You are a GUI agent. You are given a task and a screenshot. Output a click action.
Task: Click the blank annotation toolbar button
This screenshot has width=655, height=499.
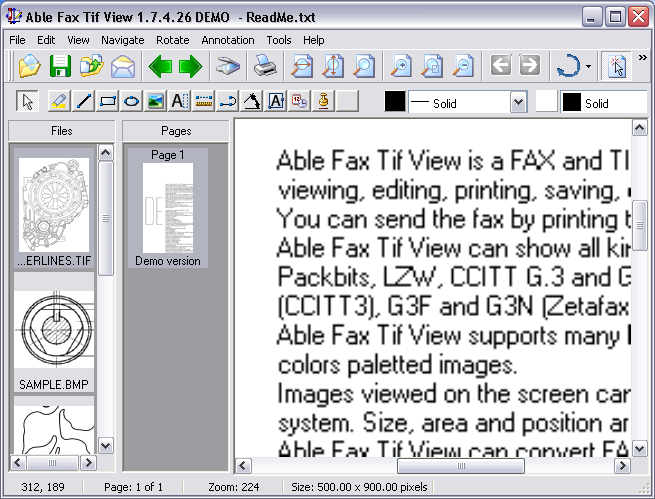[348, 101]
